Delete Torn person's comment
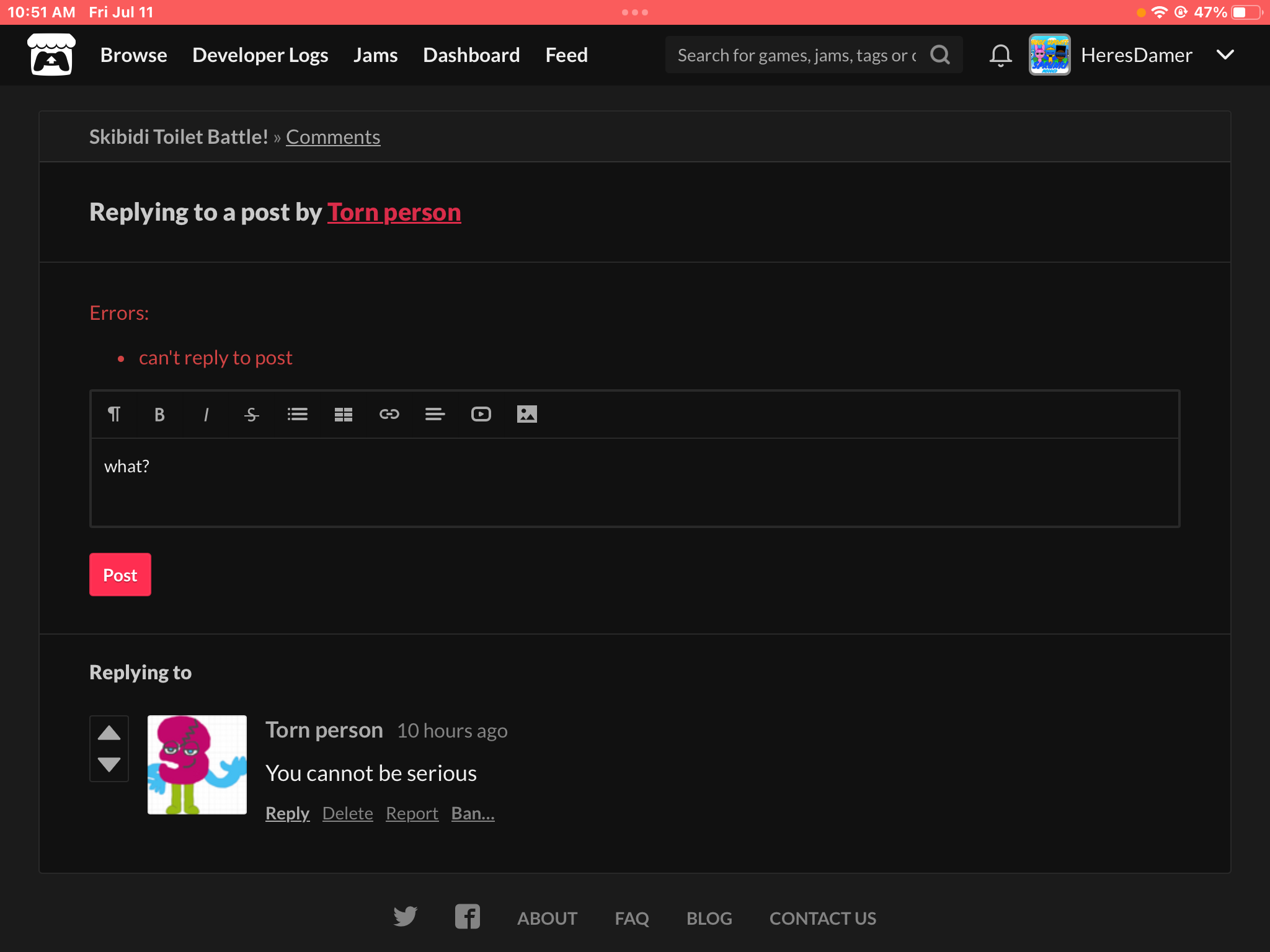1270x952 pixels. [348, 813]
